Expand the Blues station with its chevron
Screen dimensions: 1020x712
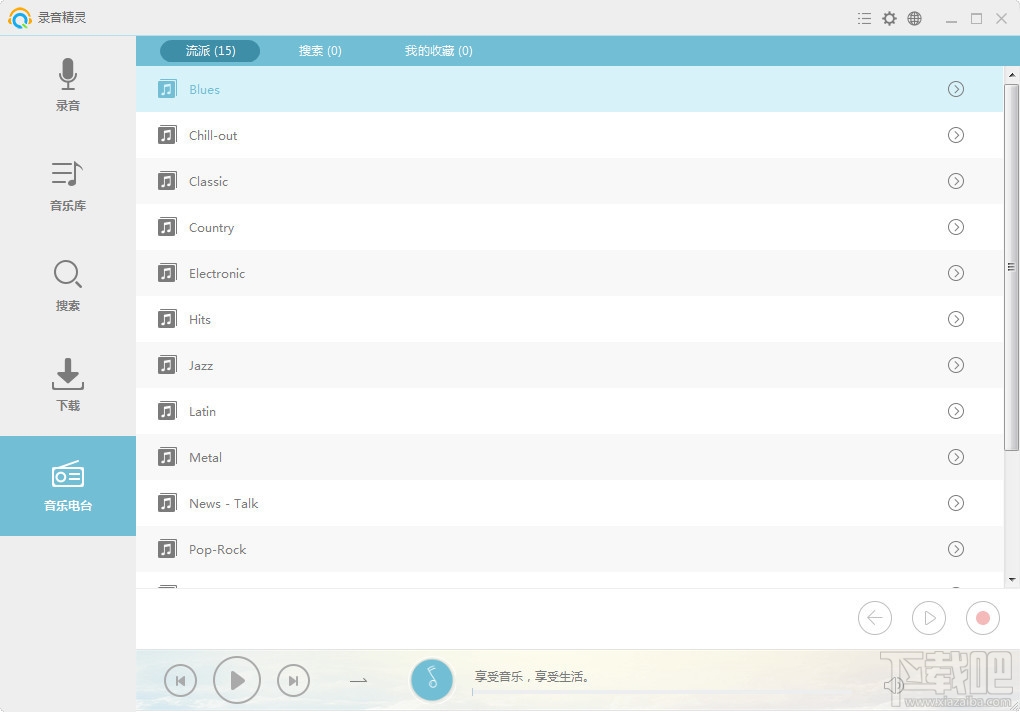956,89
